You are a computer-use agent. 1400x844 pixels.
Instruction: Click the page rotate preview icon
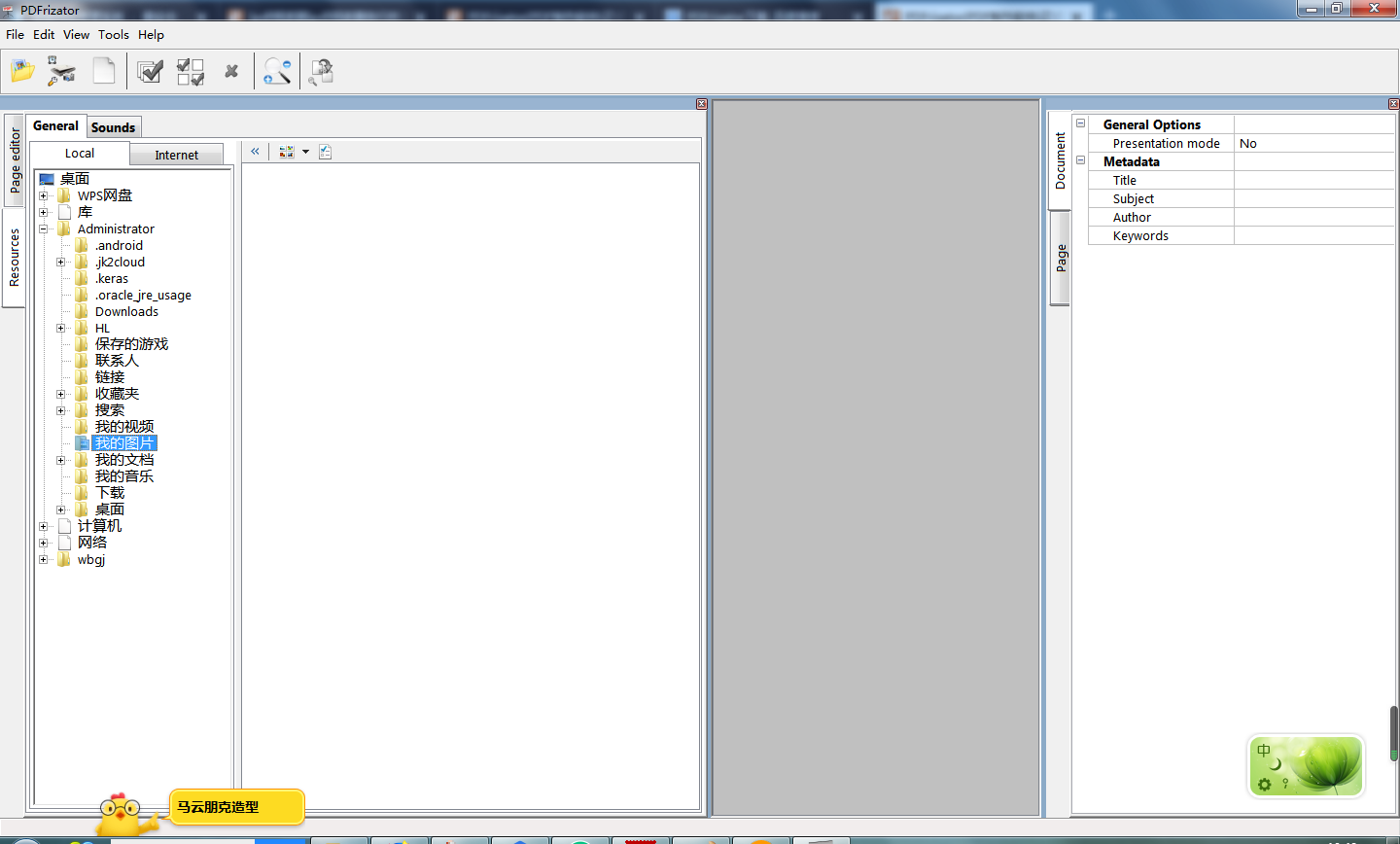click(x=321, y=71)
